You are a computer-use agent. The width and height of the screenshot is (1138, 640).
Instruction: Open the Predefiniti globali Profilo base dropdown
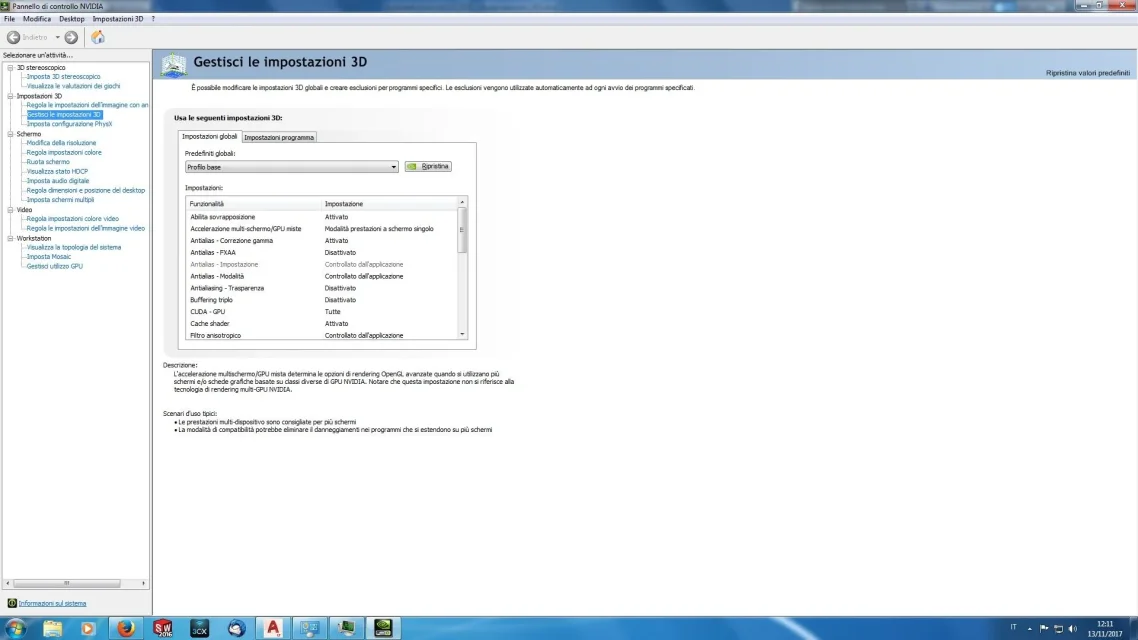pos(291,167)
